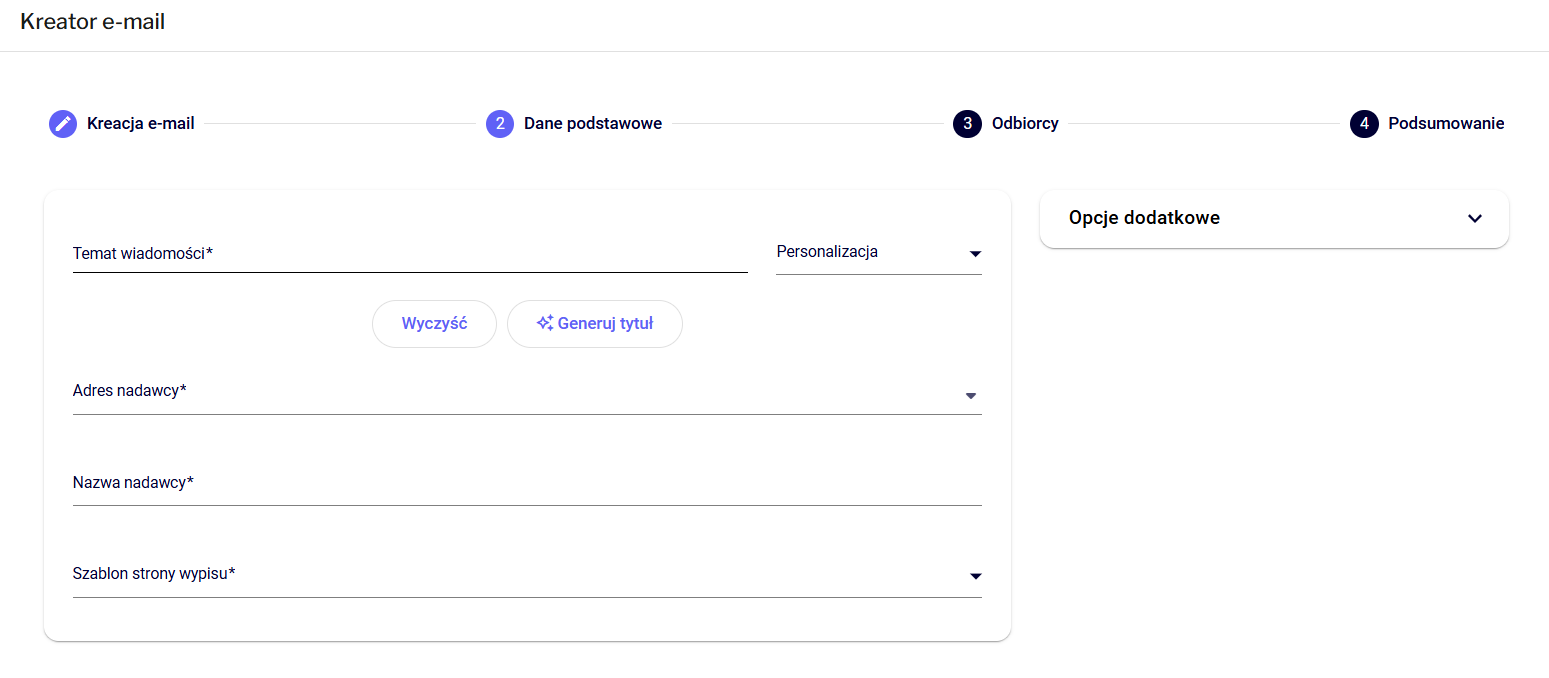
Task: Focus the Temat wiadomości field
Action: coord(410,254)
